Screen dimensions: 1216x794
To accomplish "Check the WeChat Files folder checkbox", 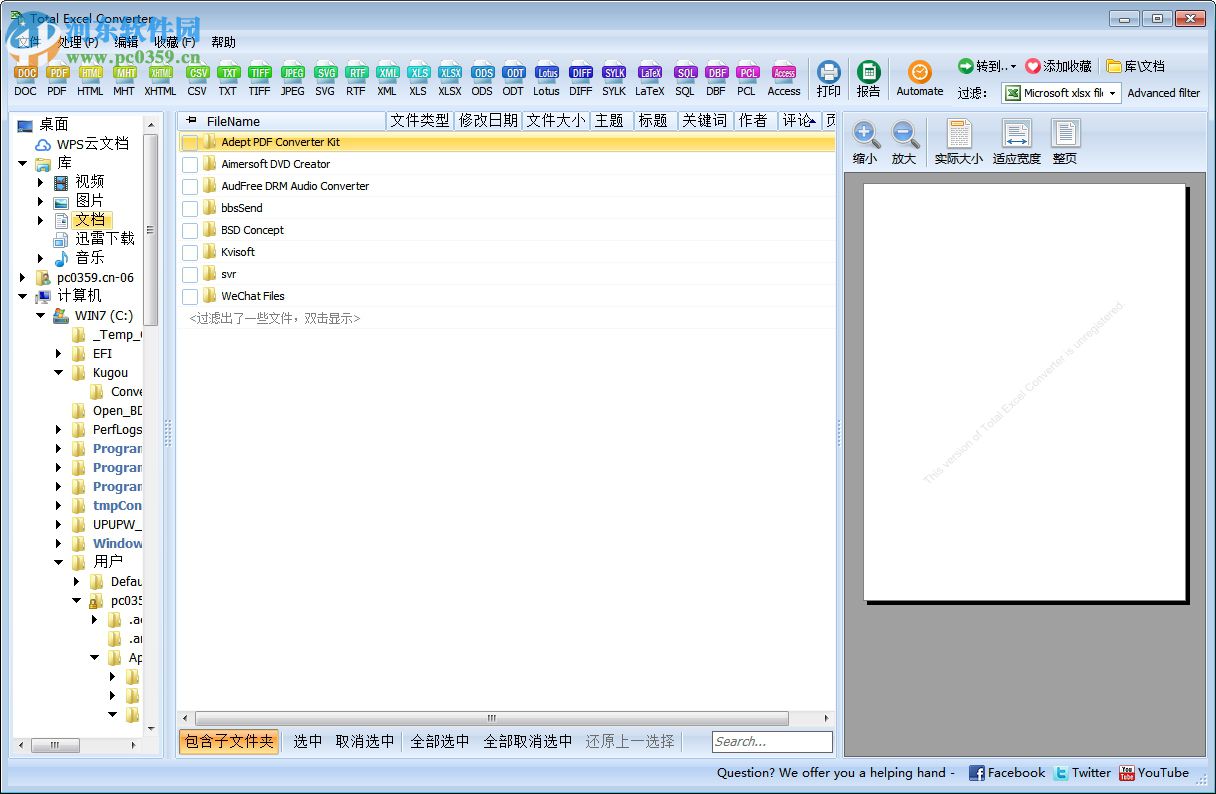I will point(190,296).
